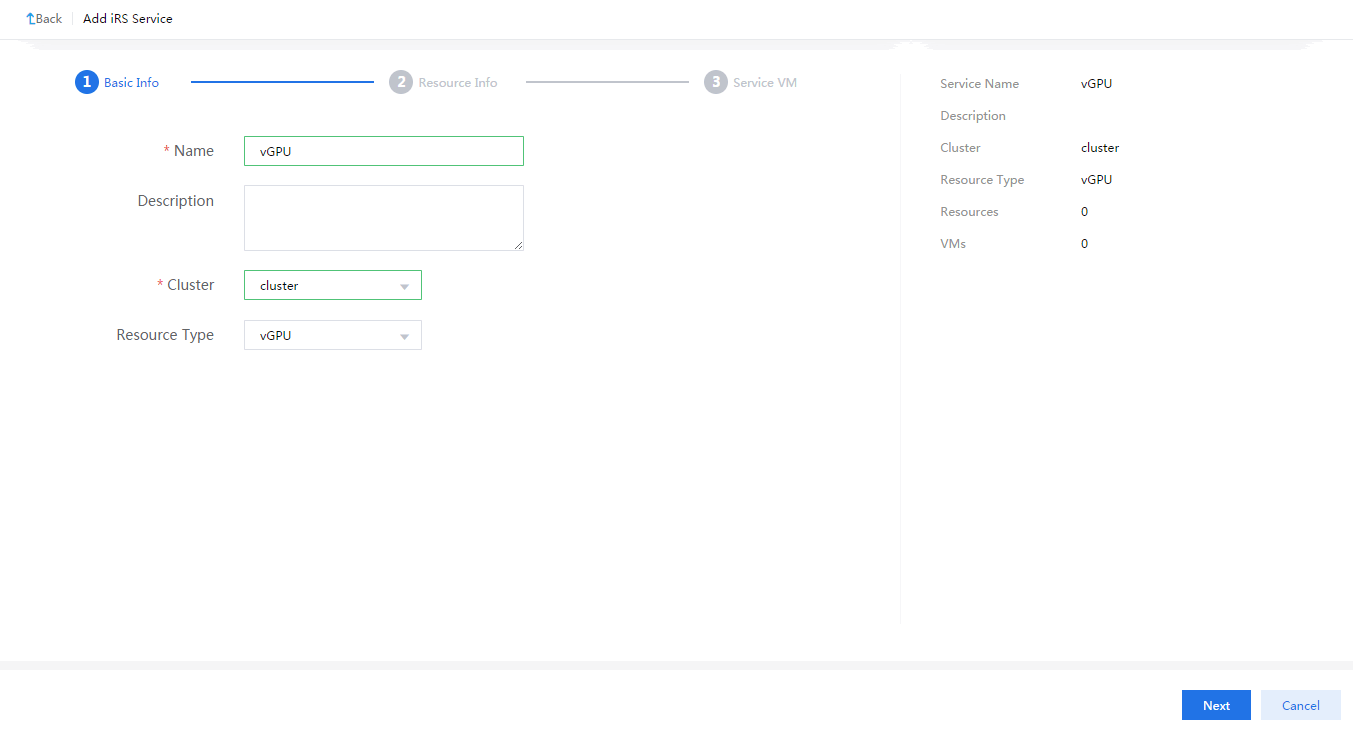Expand the Resource Type dropdown arrow
The height and width of the screenshot is (734, 1353).
coord(405,337)
